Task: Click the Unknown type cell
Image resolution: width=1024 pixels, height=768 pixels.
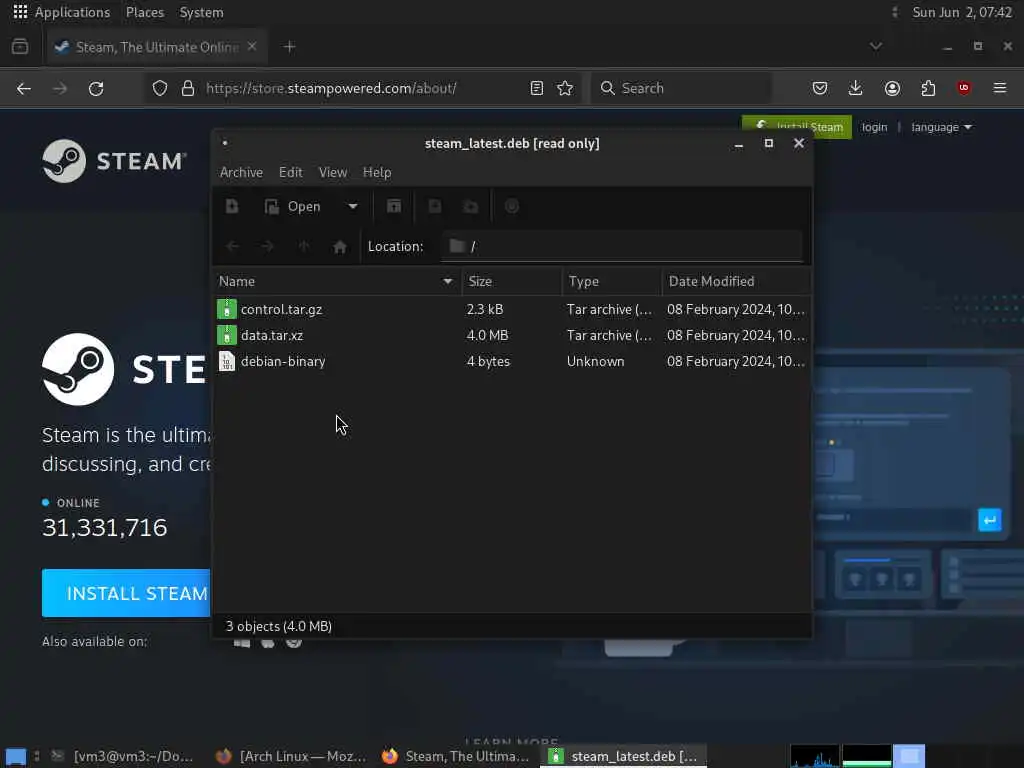Action: click(x=596, y=361)
